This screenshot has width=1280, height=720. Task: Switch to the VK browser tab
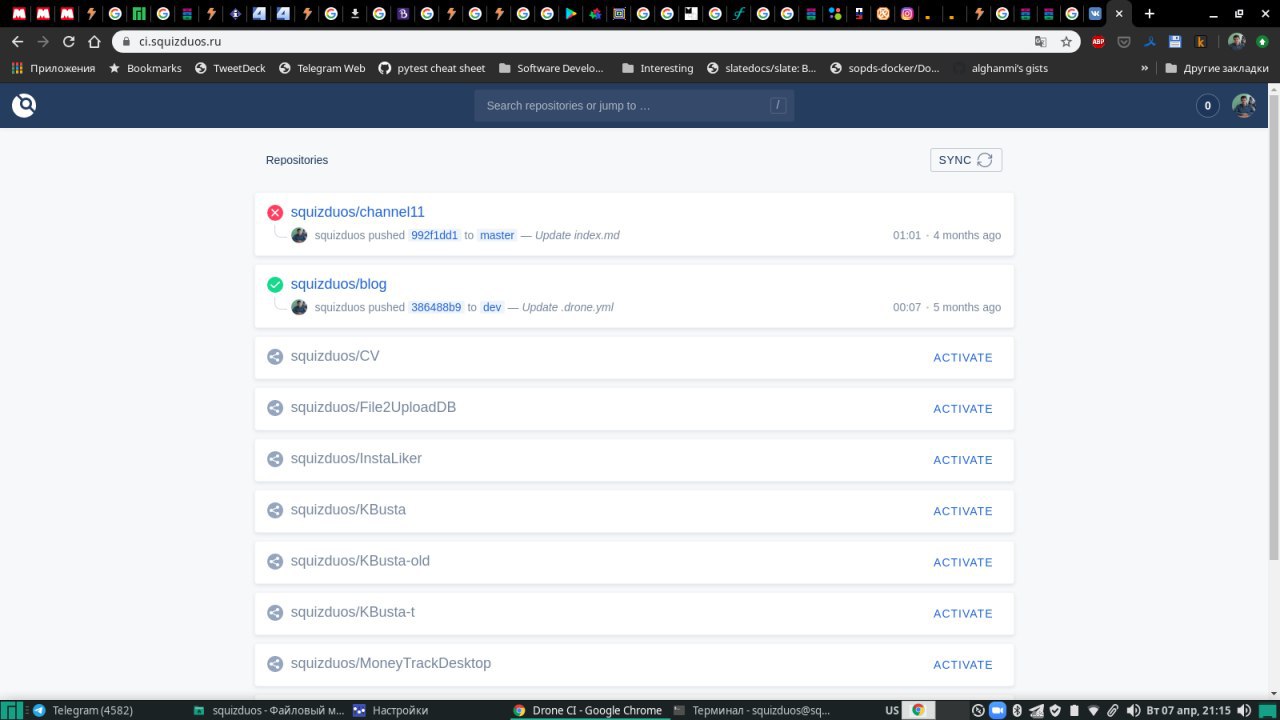coord(1096,14)
